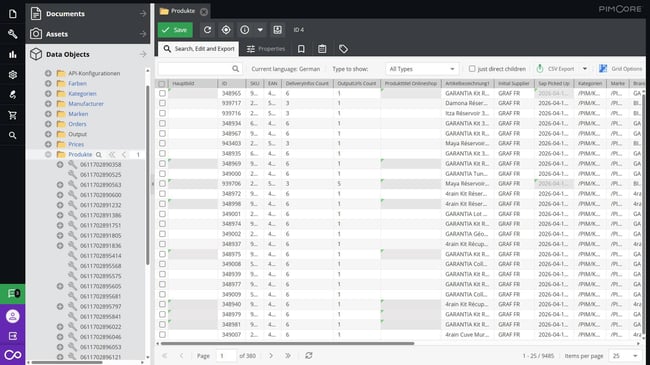Open the settings gear in left sidebar

(x=12, y=75)
